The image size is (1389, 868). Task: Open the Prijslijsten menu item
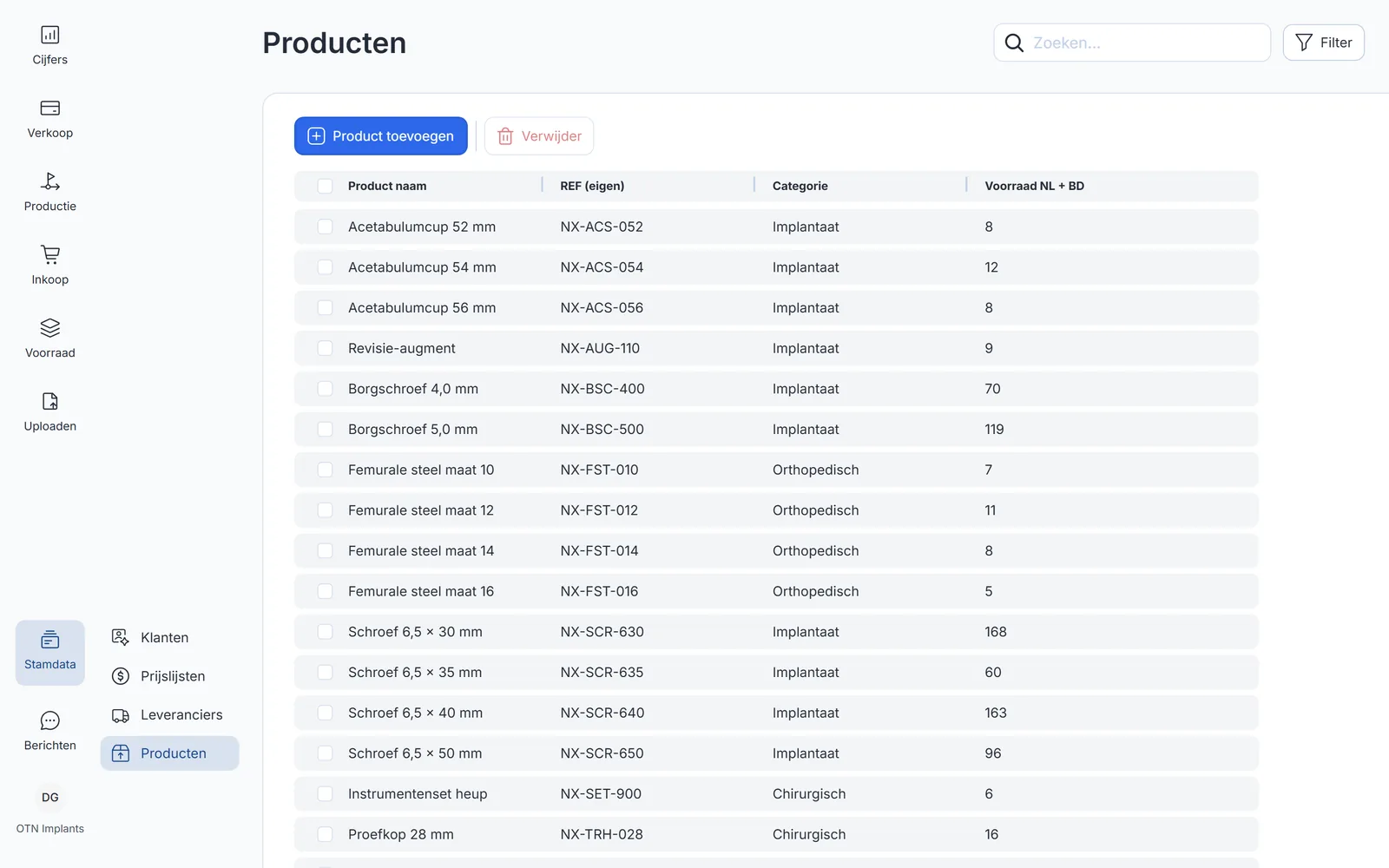tap(169, 676)
